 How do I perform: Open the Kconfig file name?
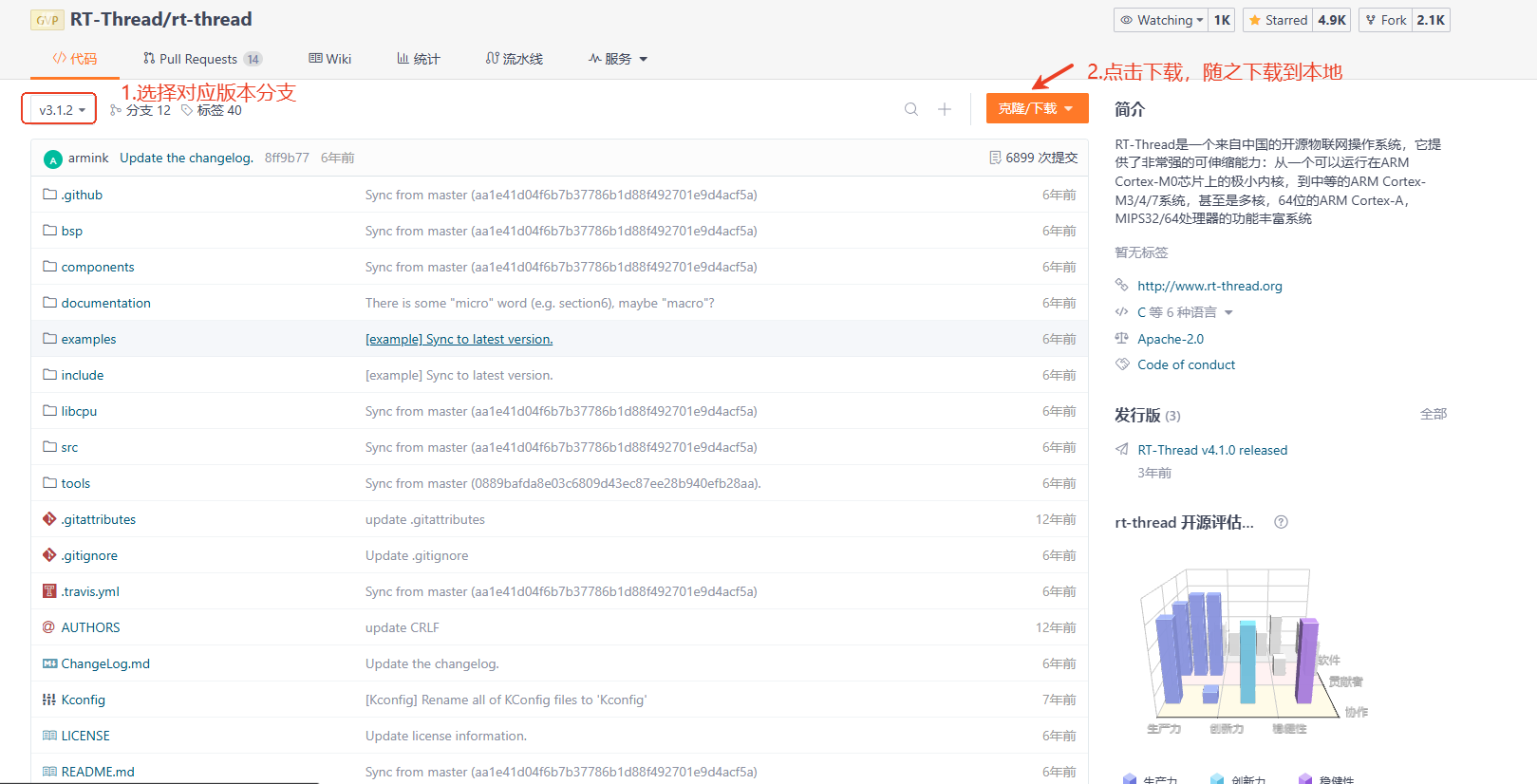[x=84, y=700]
